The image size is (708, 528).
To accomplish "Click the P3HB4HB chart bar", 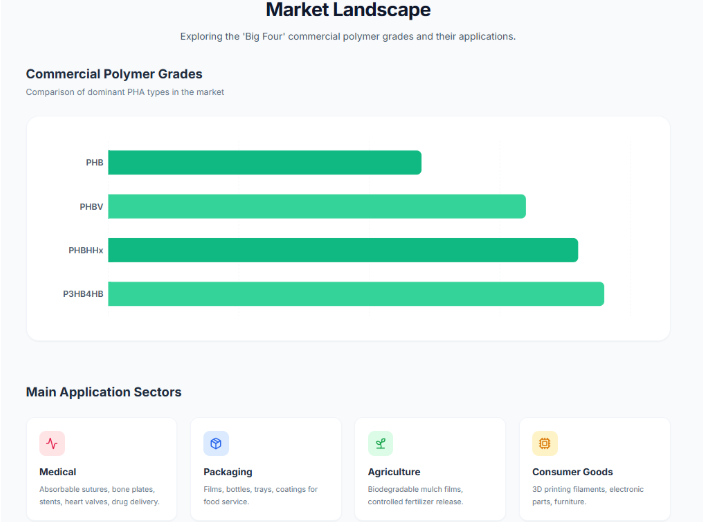I will 355,294.
